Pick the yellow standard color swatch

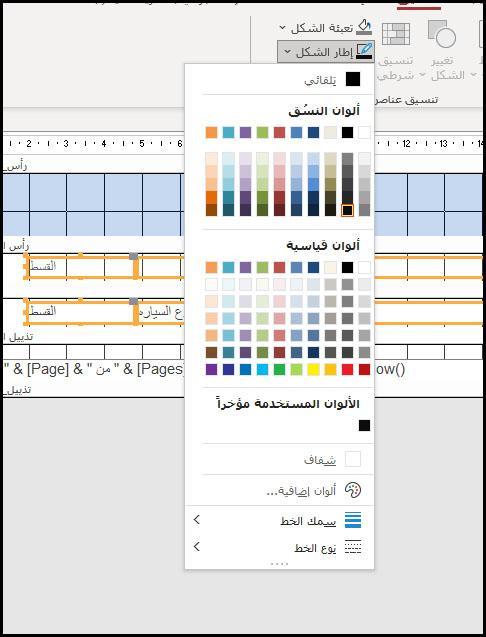313,369
